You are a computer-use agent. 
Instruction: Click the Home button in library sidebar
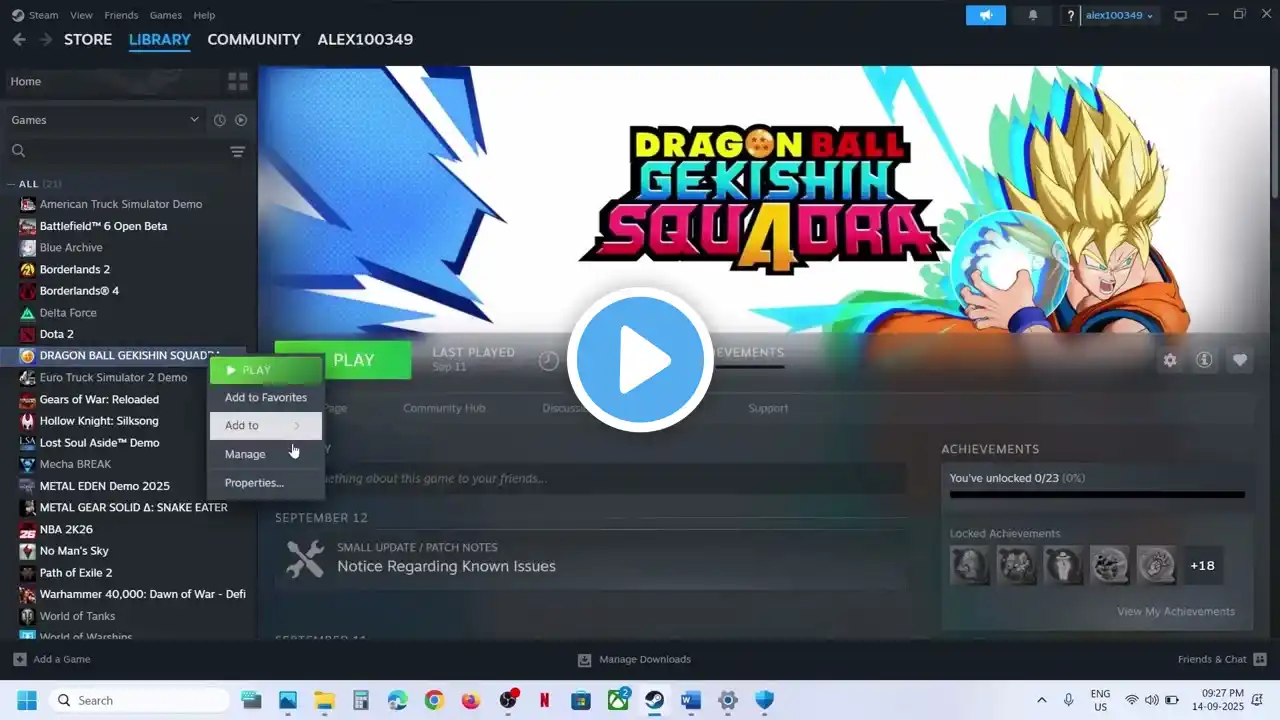[113, 81]
